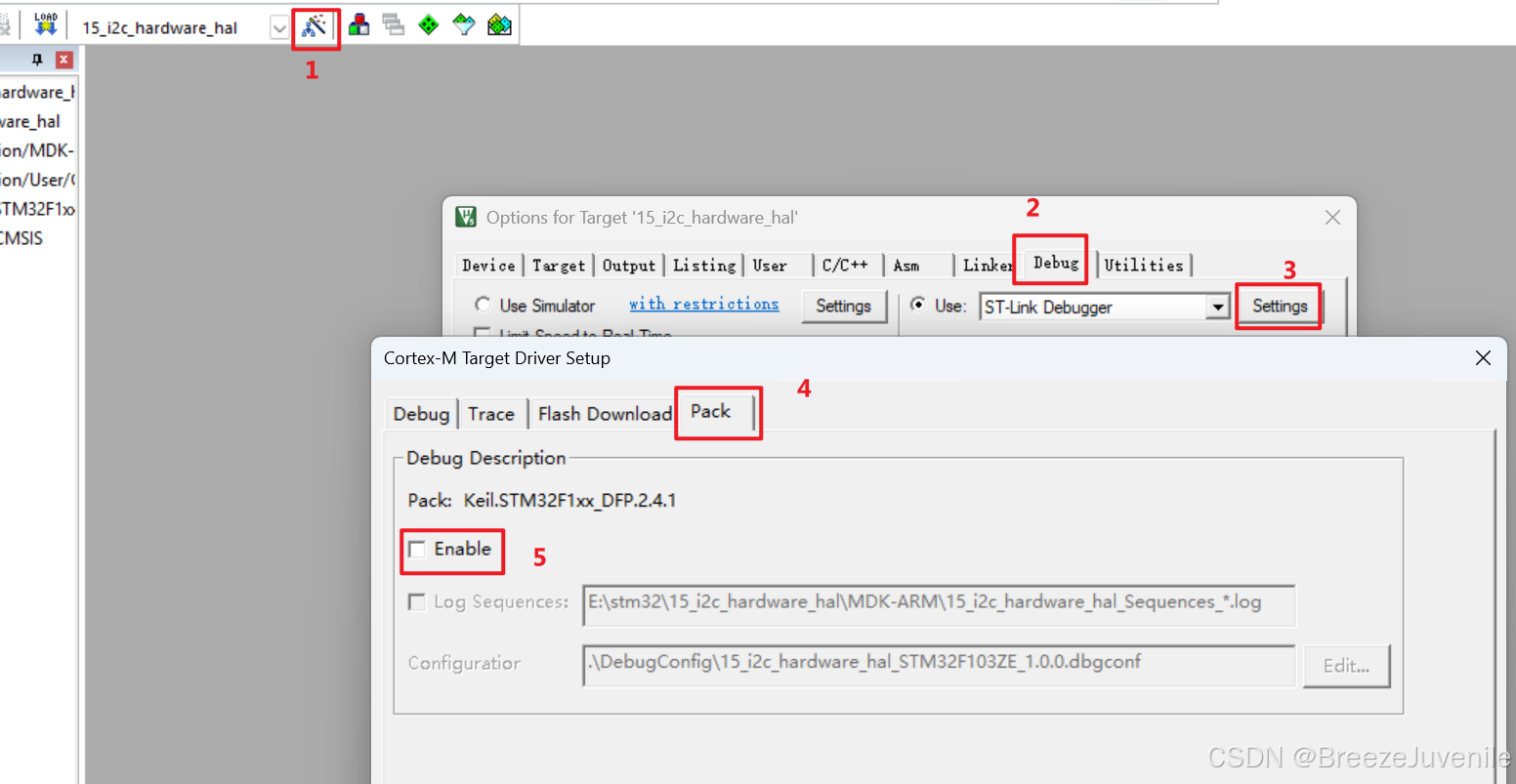Select the Pack tab

coord(711,411)
